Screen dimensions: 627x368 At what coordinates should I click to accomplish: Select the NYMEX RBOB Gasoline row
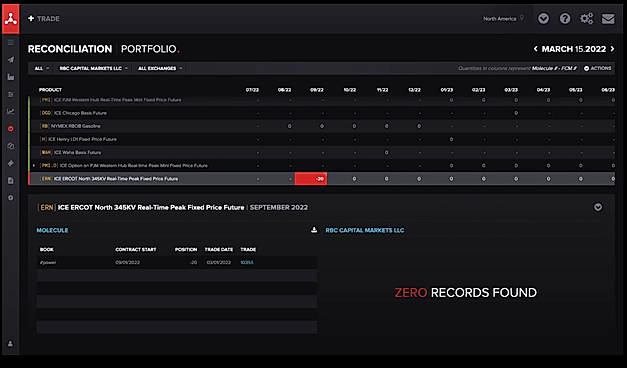[322, 126]
